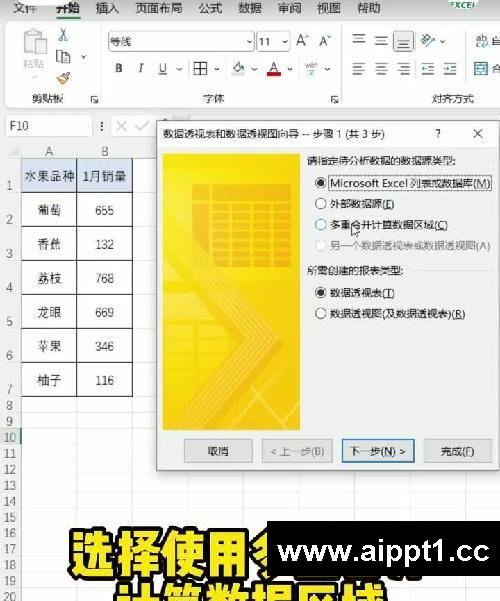Cancel the formula bar entry

[x=122, y=126]
